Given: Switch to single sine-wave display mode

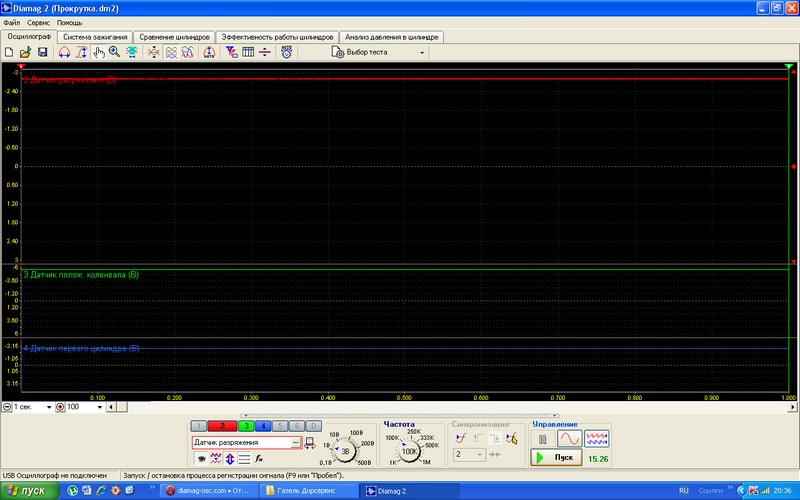Looking at the screenshot, I should coord(569,439).
